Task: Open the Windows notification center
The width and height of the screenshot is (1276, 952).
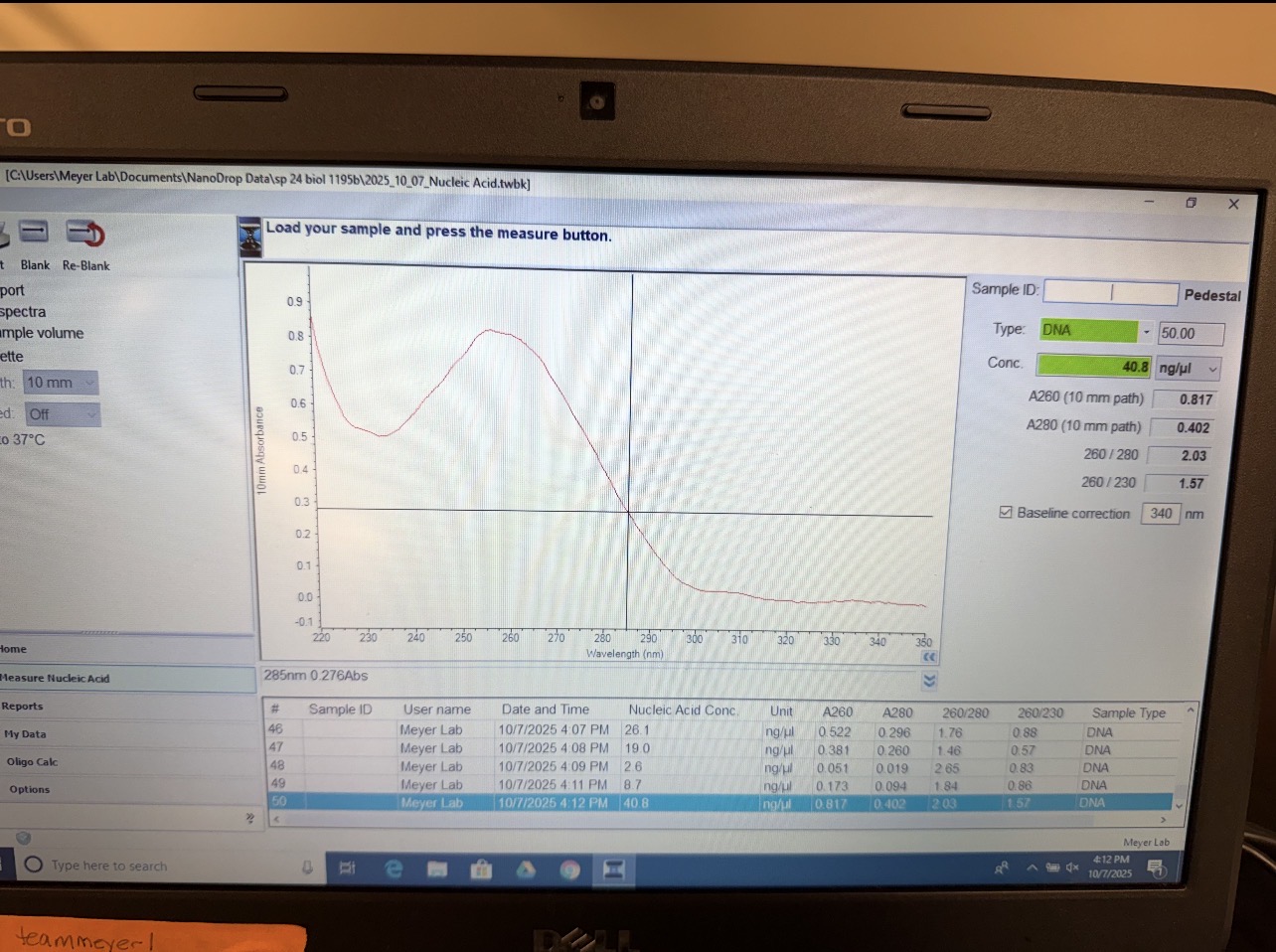Action: click(x=1156, y=869)
